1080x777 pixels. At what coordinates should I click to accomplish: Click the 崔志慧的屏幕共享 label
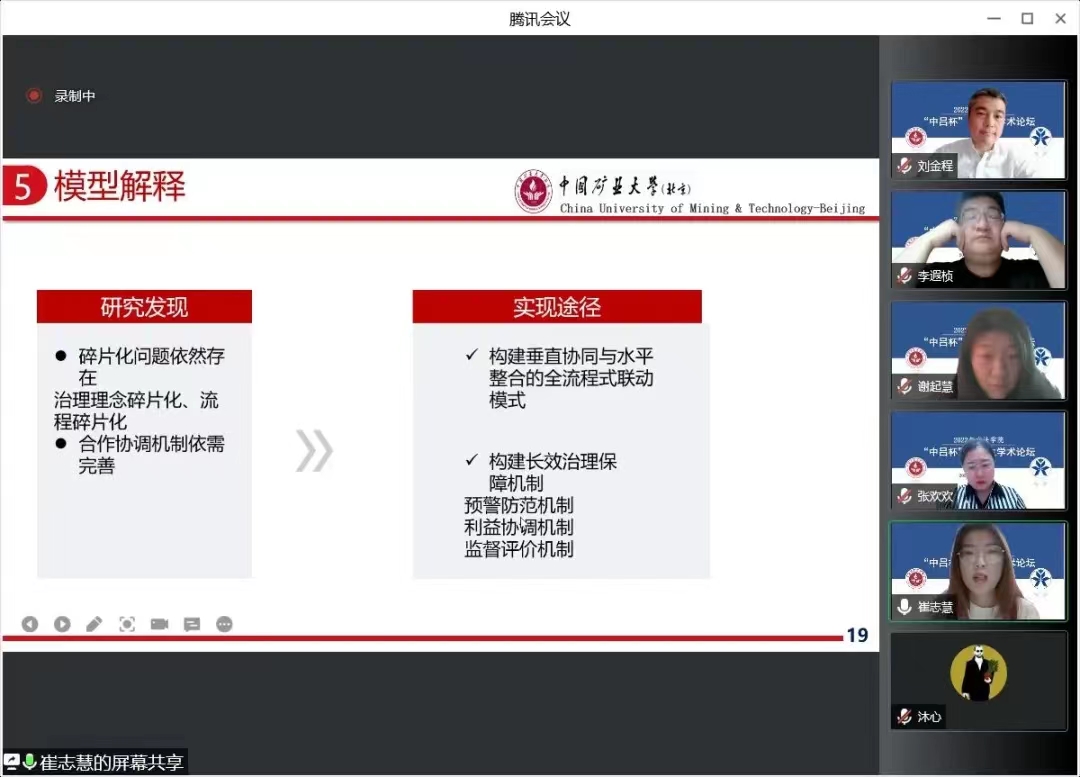click(x=111, y=762)
